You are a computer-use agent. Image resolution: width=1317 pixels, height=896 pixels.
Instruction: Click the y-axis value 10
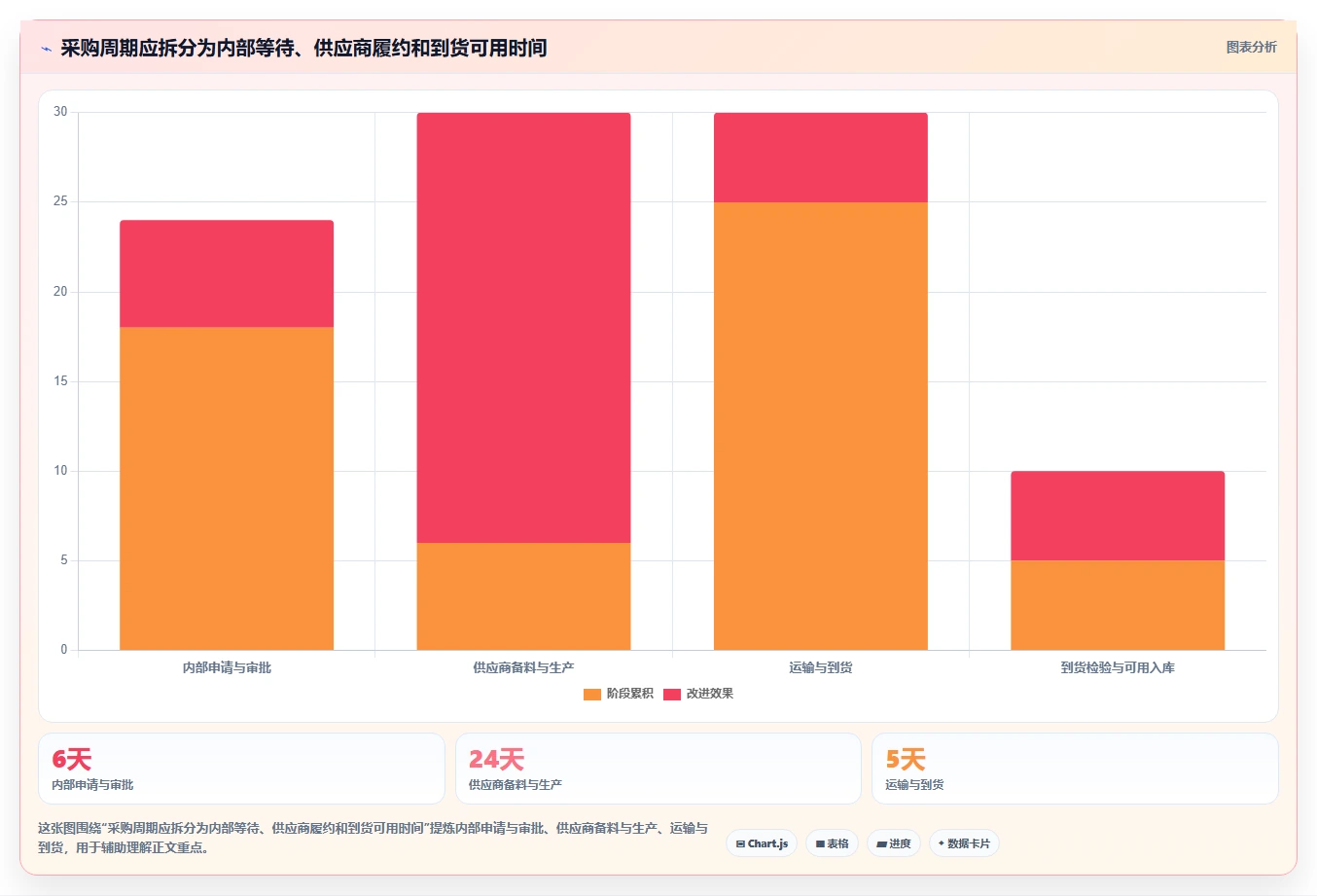pyautogui.click(x=60, y=471)
